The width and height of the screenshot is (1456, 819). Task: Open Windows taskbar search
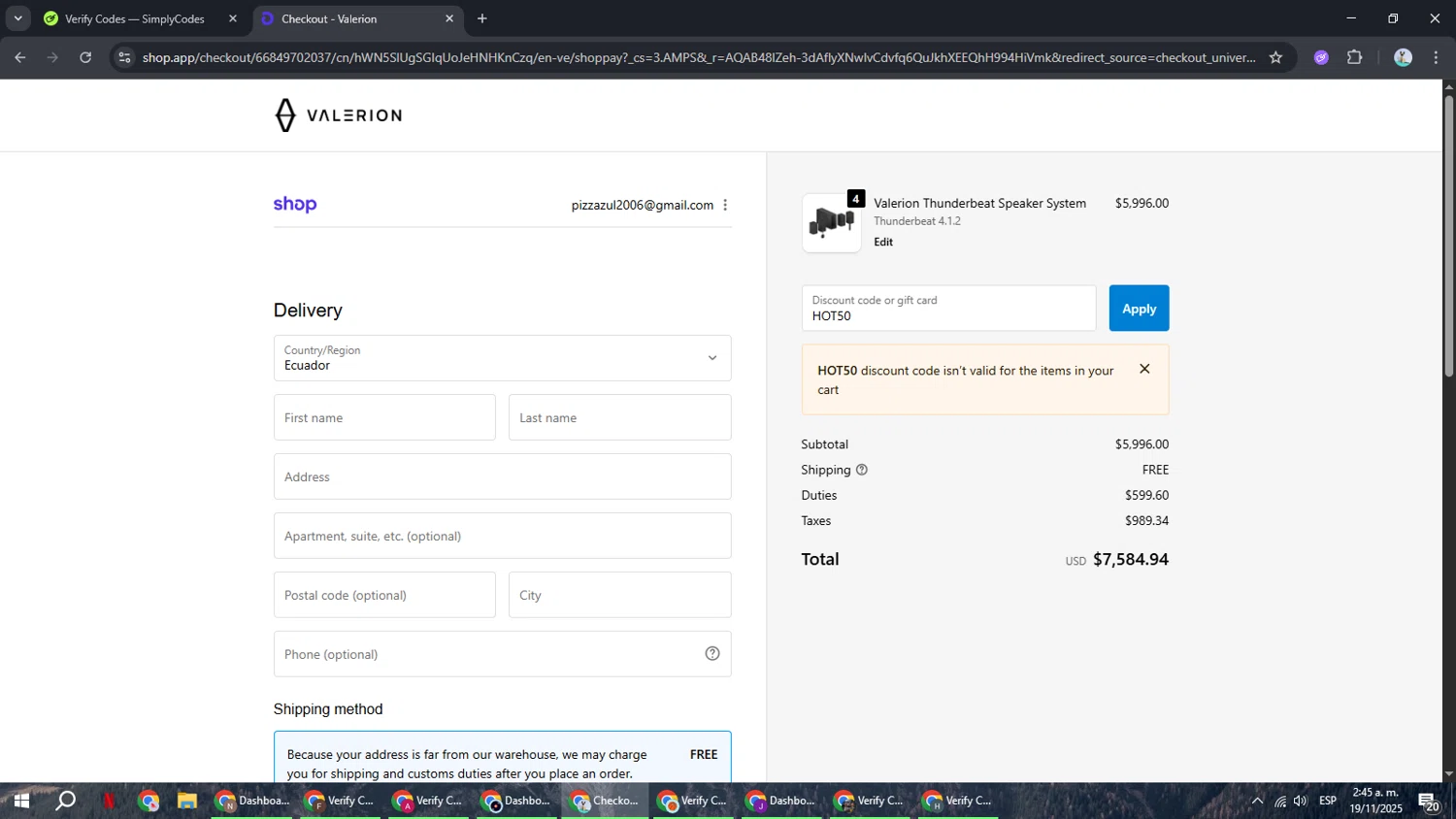[65, 801]
